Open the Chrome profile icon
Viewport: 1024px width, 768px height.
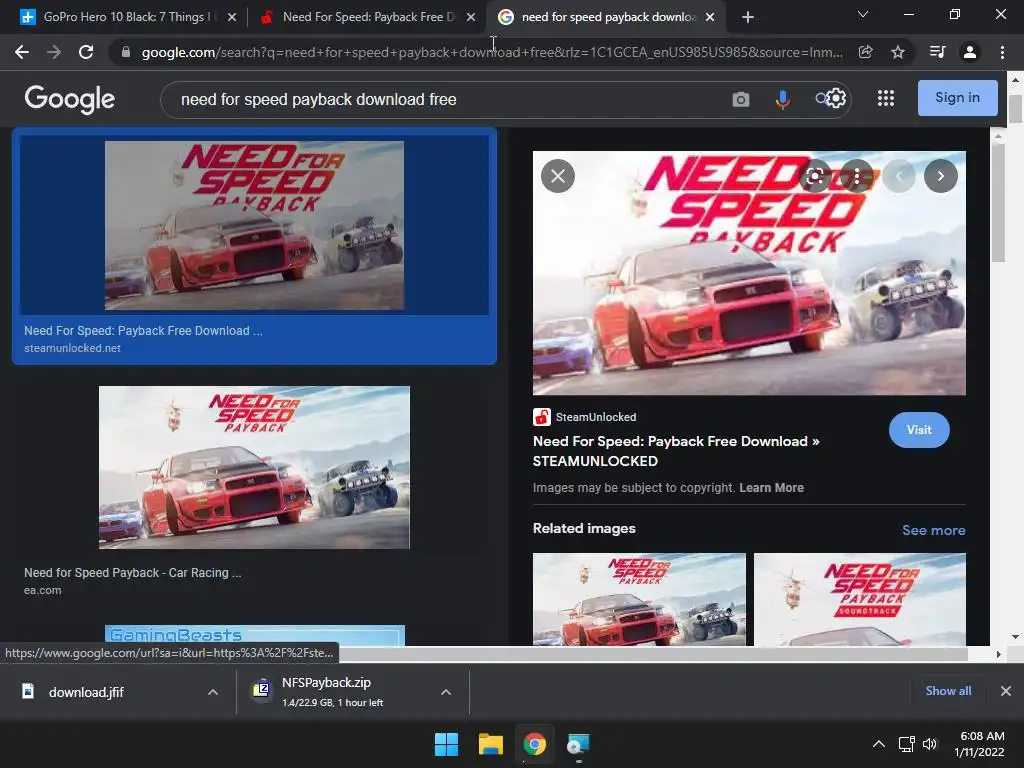970,52
